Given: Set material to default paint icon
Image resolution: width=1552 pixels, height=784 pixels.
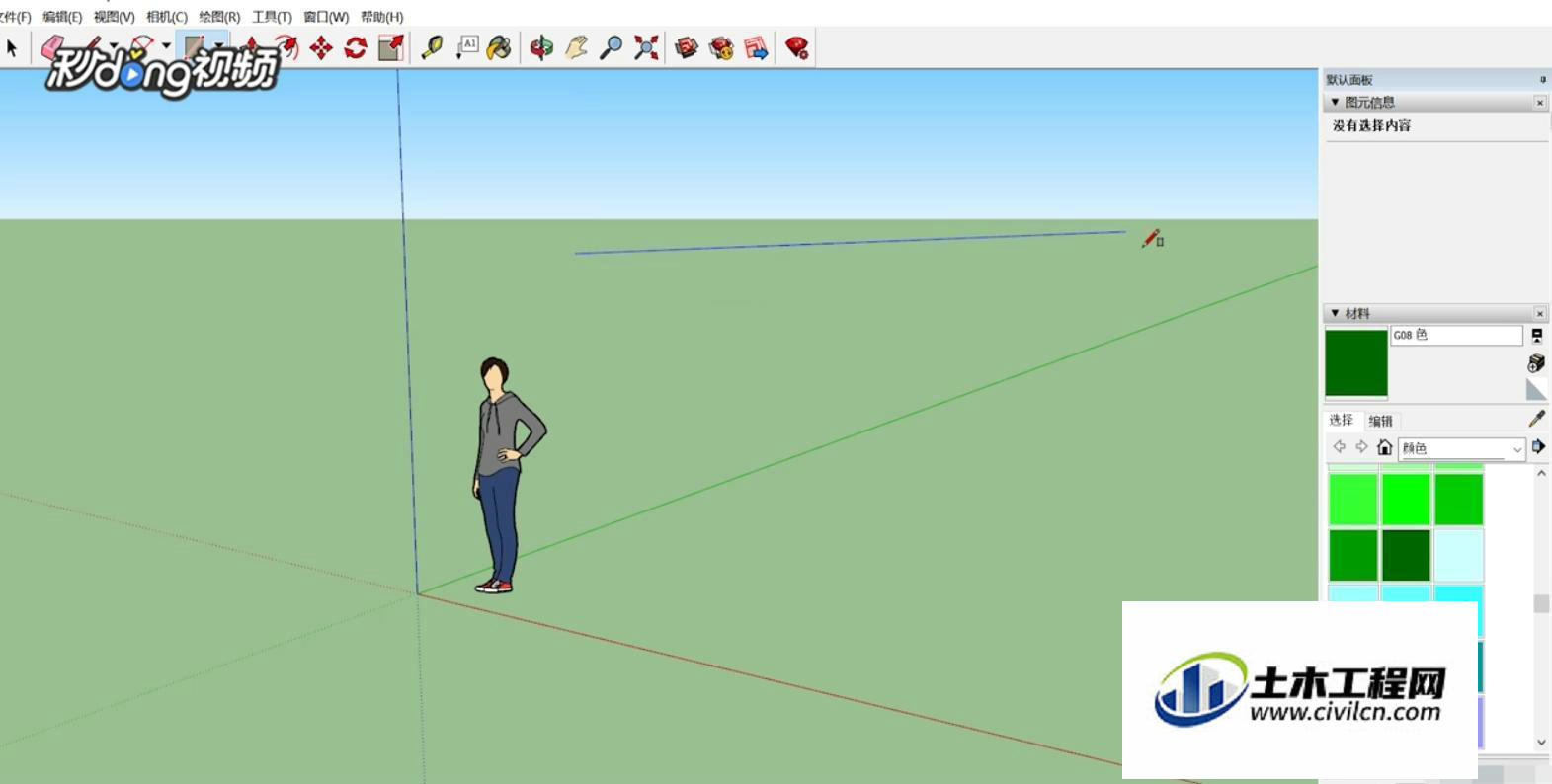Looking at the screenshot, I should (x=1536, y=389).
